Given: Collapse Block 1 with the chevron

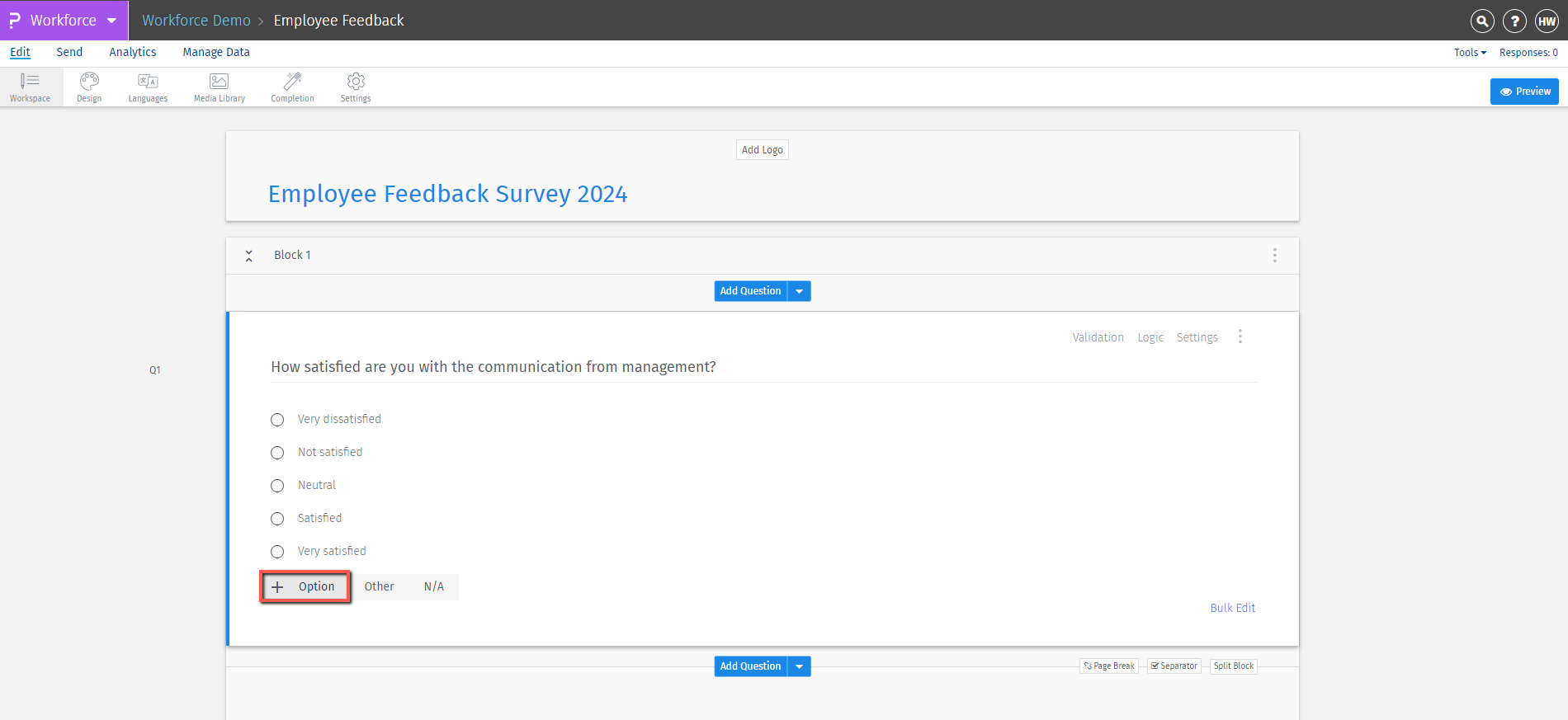Looking at the screenshot, I should pyautogui.click(x=248, y=256).
